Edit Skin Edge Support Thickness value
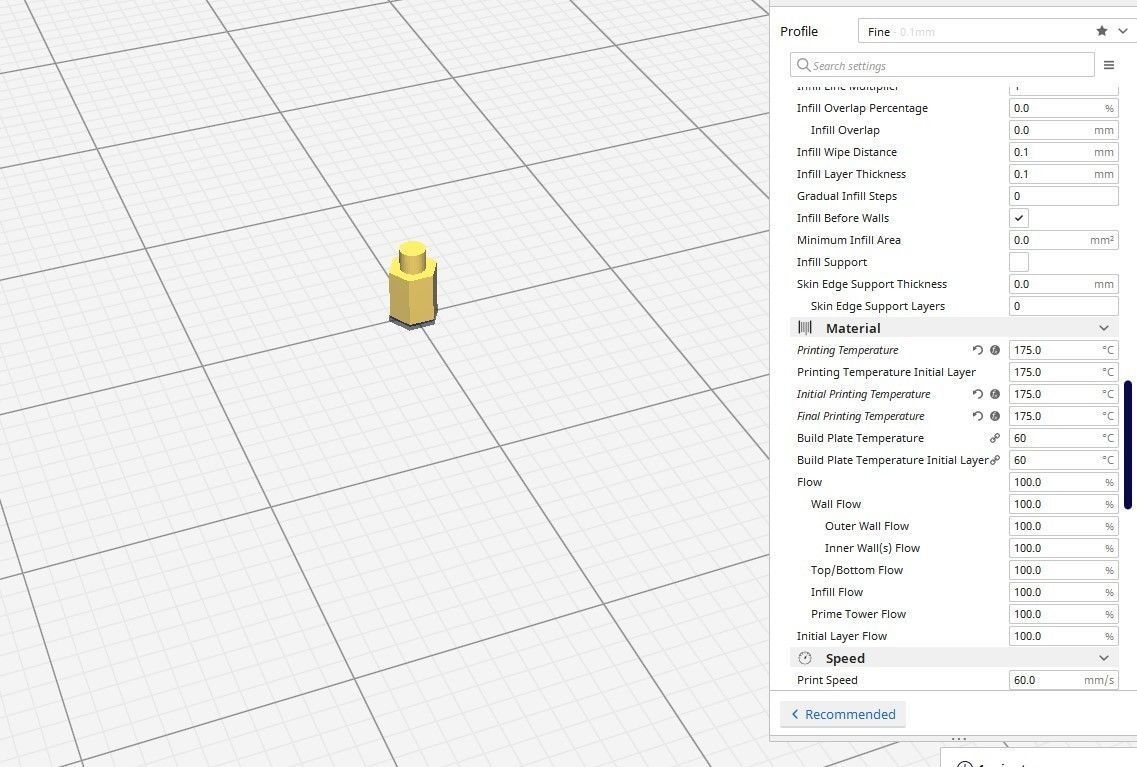This screenshot has height=767, width=1137. pyautogui.click(x=1063, y=284)
